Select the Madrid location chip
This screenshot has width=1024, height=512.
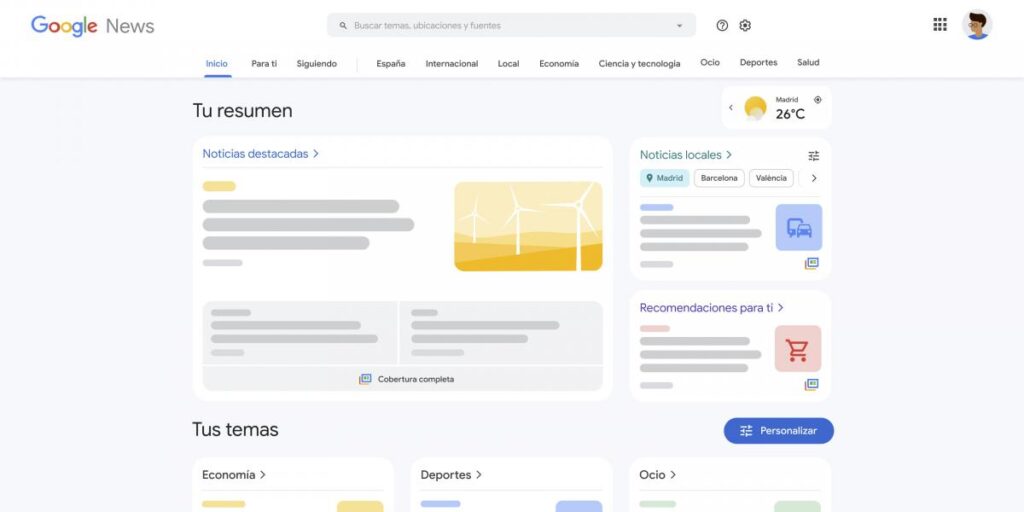pyautogui.click(x=665, y=178)
